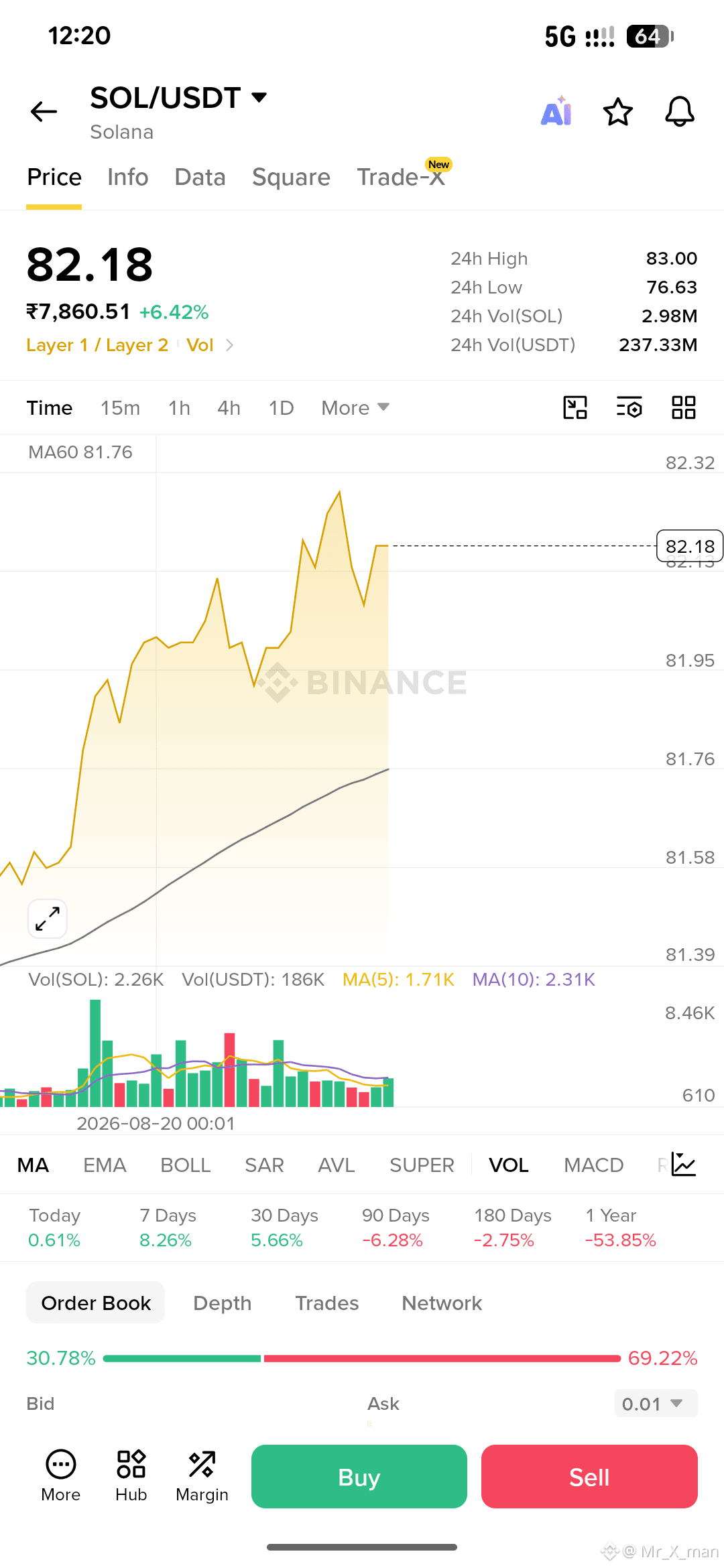Click the MA(5): 1.71K volume label
This screenshot has width=724, height=1568.
click(x=398, y=980)
